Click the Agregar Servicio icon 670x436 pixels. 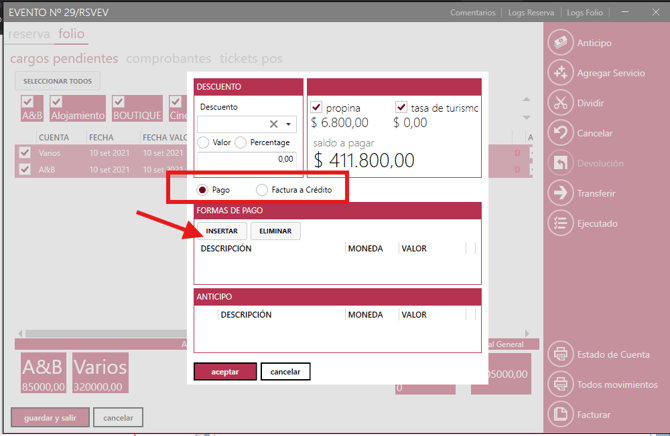(x=560, y=73)
